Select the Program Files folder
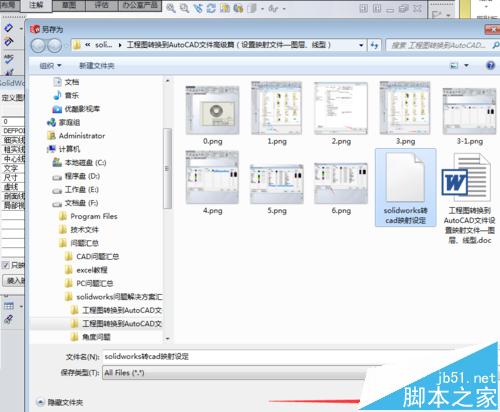Screen dimensions: 500x412 tap(88, 216)
